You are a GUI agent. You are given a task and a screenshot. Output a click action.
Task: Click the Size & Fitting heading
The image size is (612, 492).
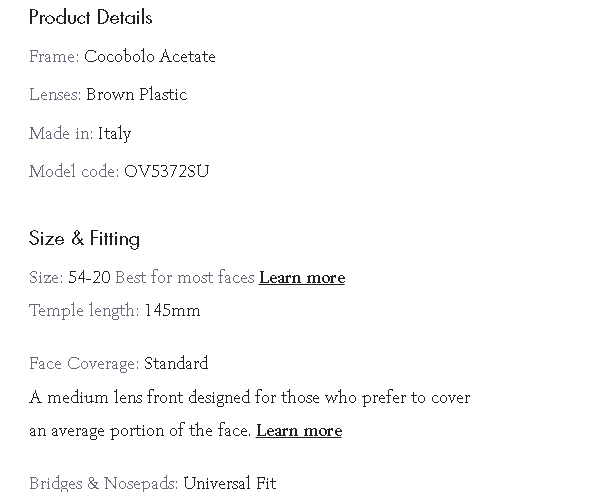84,239
